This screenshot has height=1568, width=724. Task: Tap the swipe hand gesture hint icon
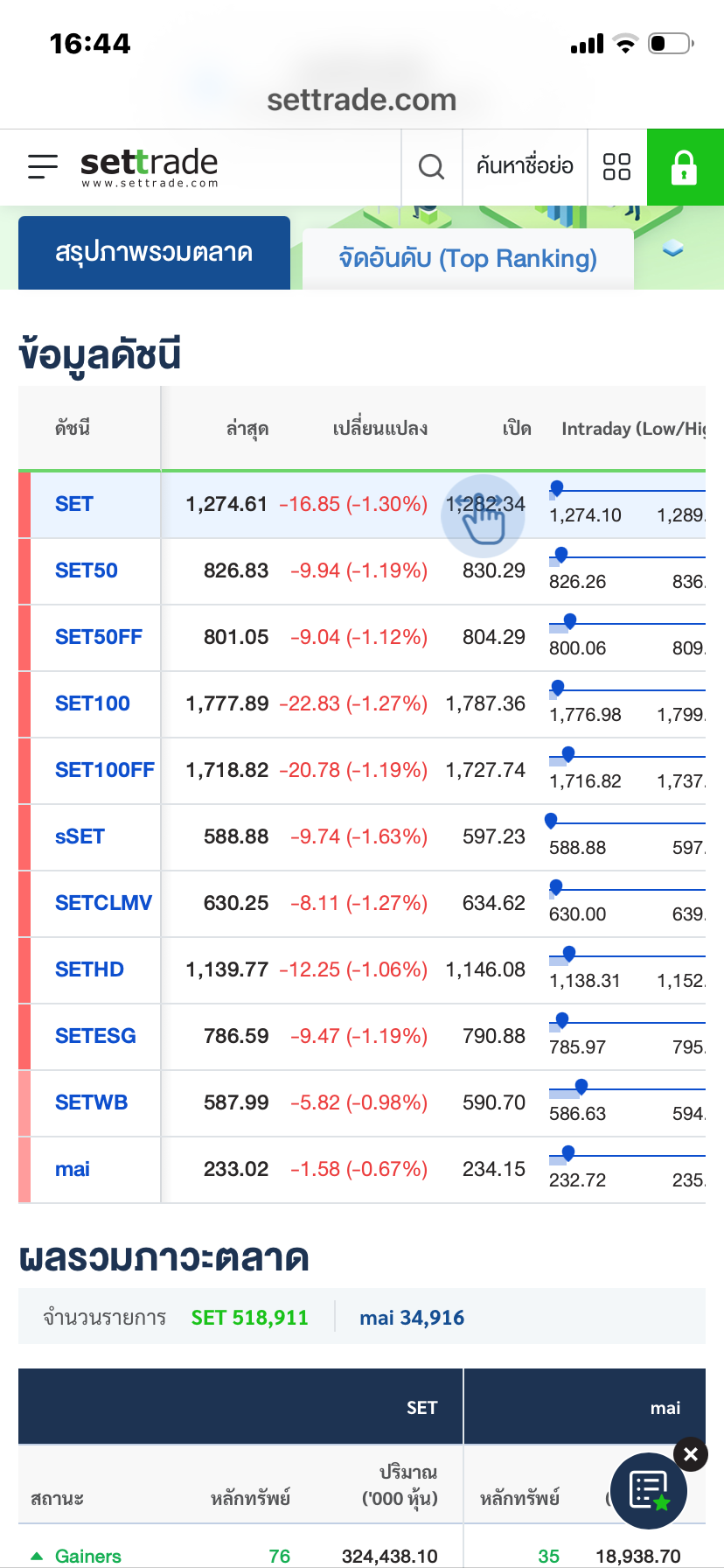483,516
